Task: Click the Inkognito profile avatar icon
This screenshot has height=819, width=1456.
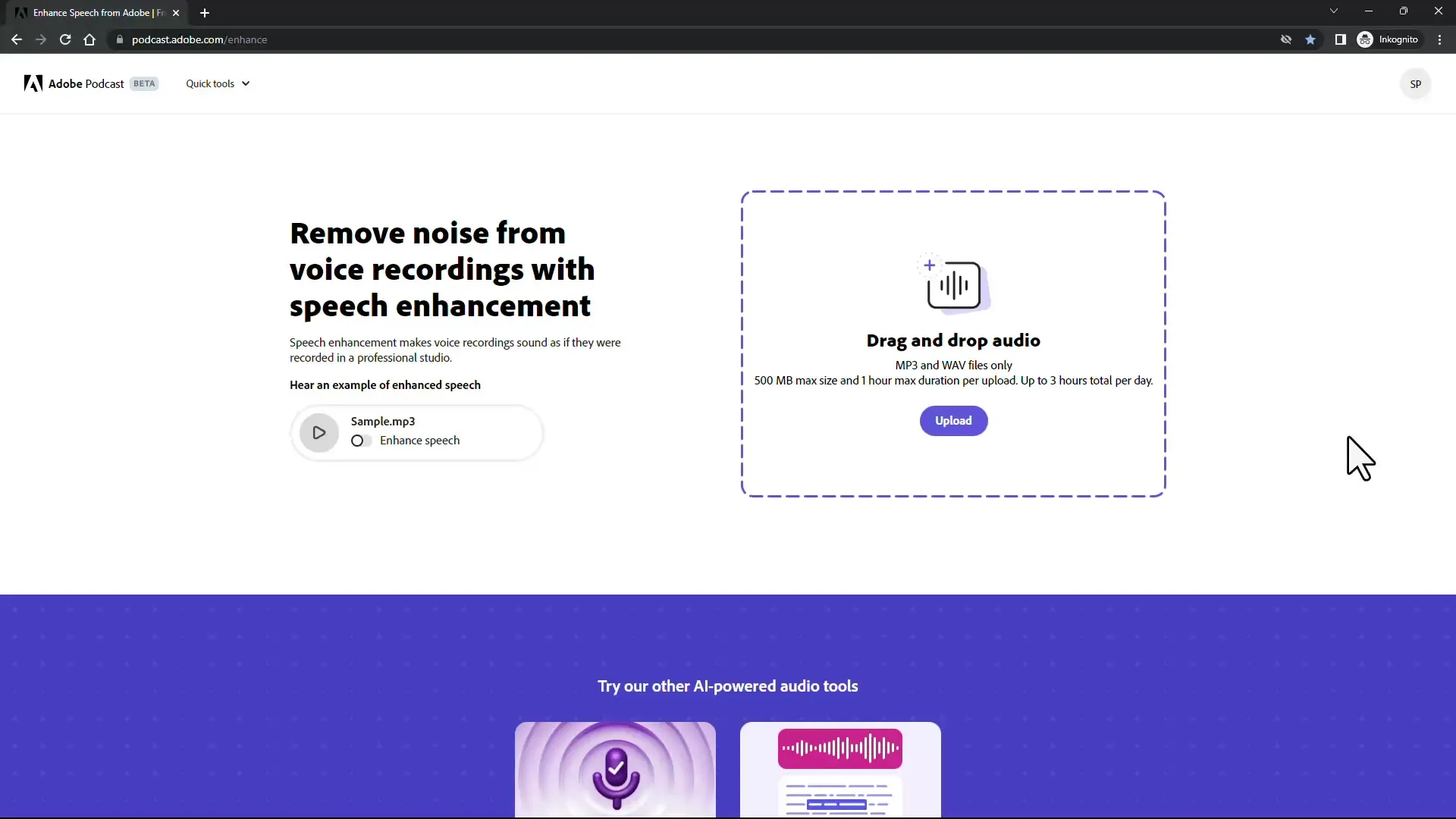Action: pyautogui.click(x=1365, y=39)
